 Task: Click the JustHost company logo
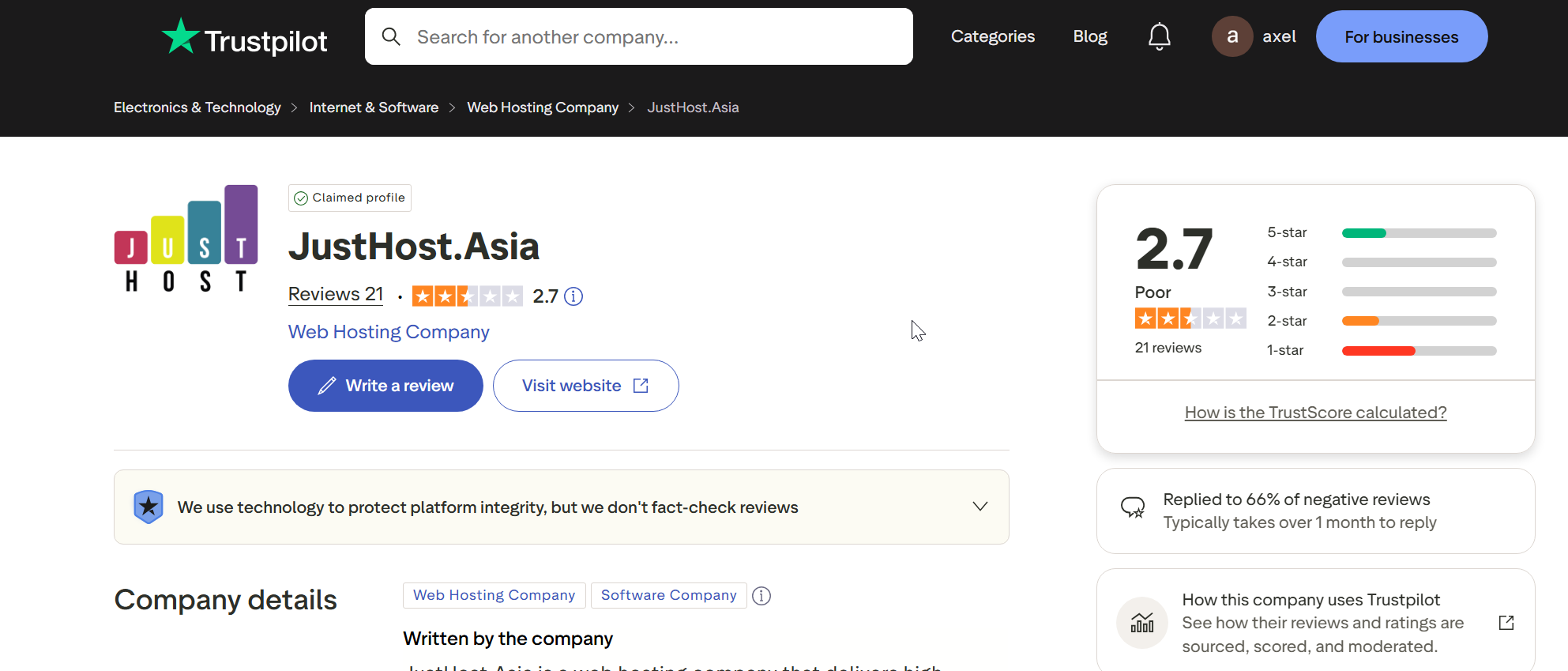[186, 239]
